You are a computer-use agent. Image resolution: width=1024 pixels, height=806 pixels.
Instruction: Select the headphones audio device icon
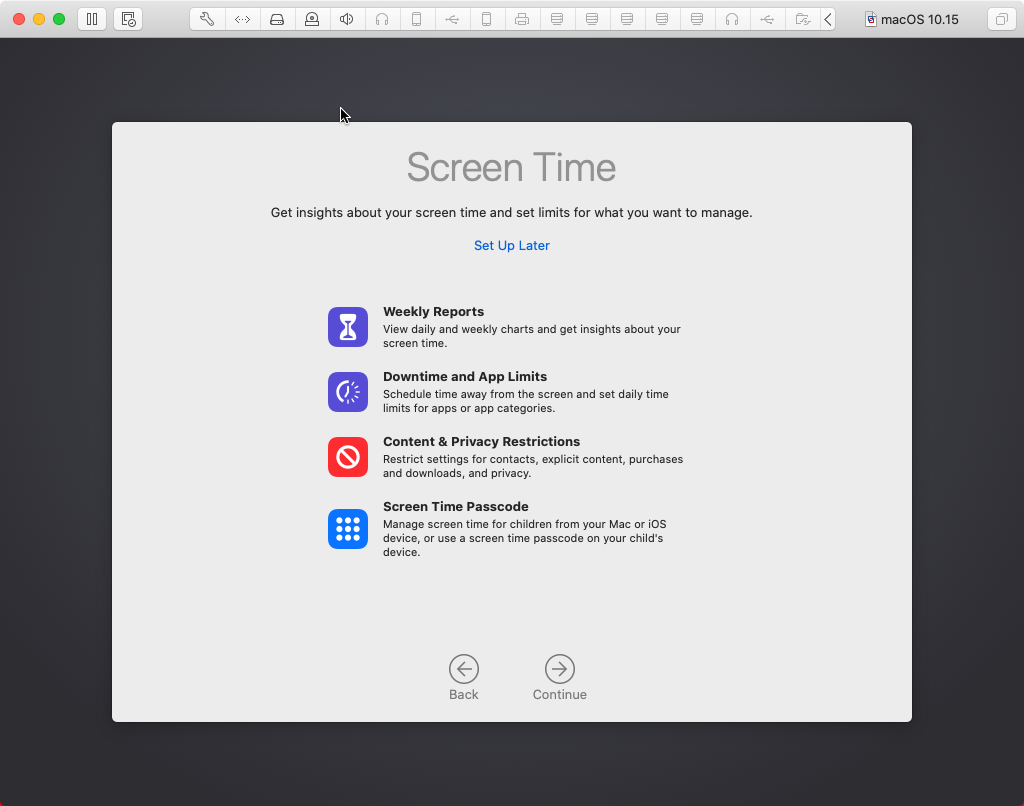click(382, 18)
